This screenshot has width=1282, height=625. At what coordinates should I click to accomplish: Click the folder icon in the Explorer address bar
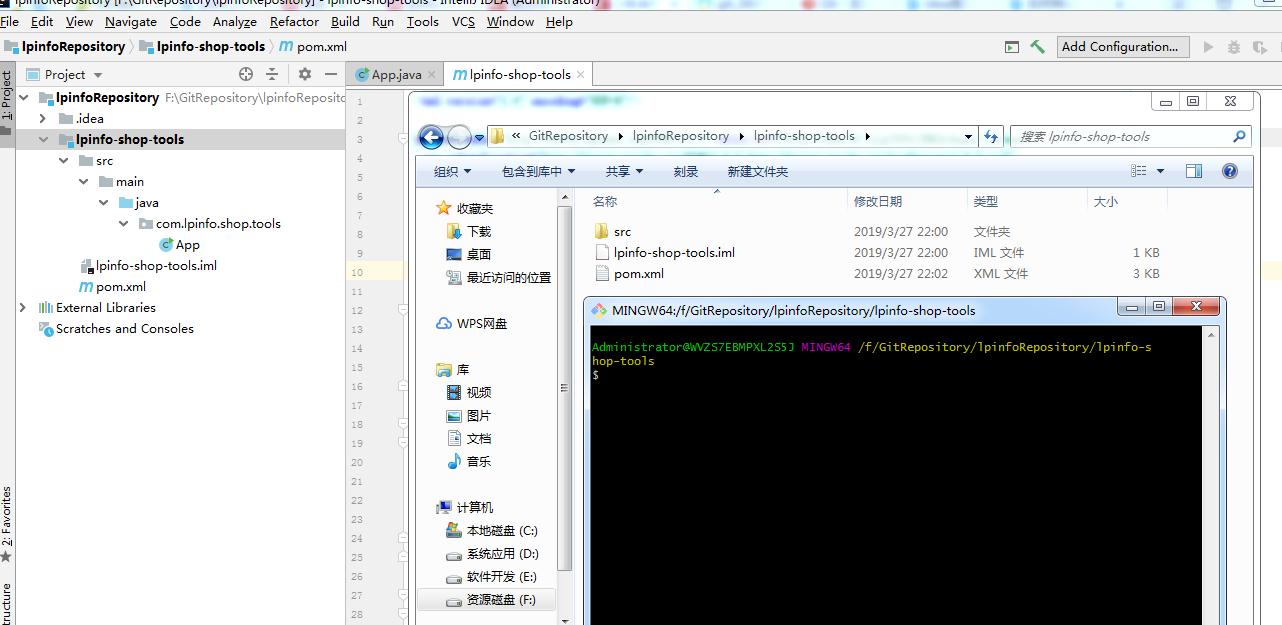pyautogui.click(x=497, y=136)
